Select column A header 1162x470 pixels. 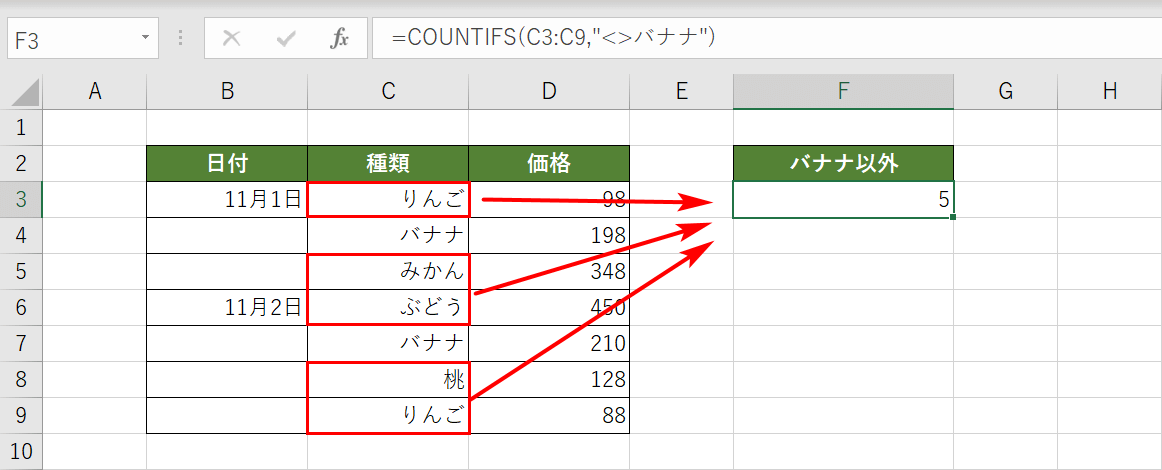tap(94, 91)
